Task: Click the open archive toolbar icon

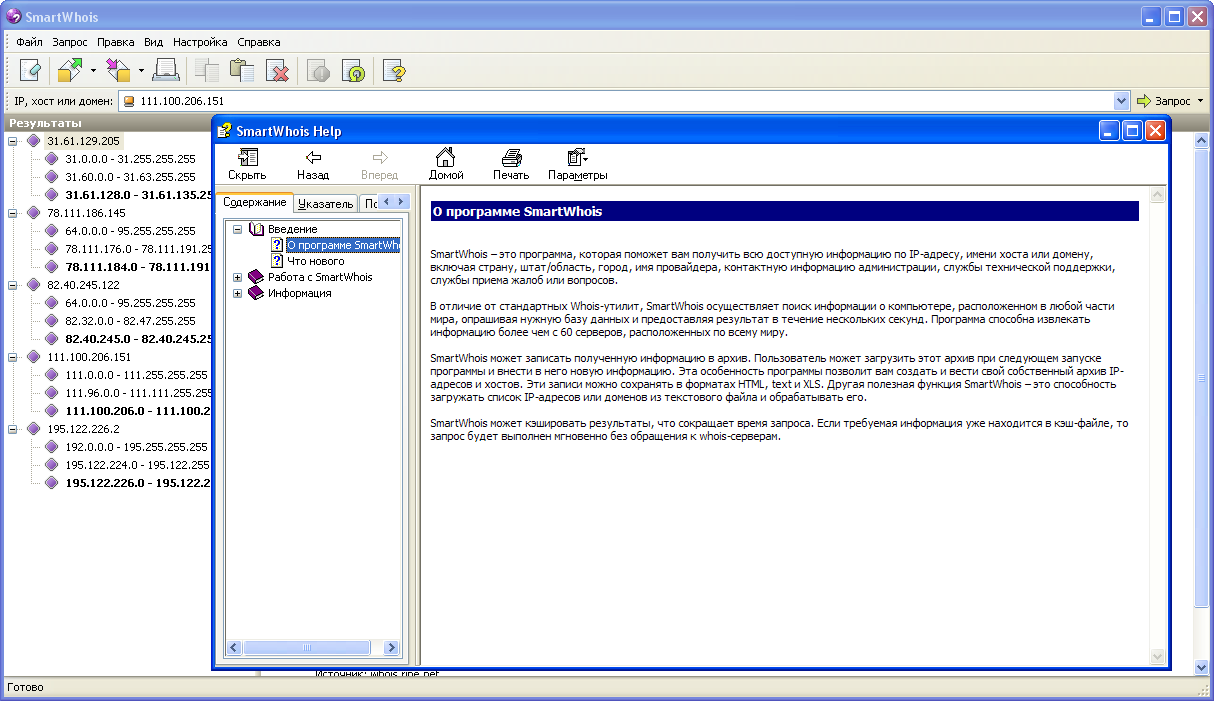Action: coord(70,70)
